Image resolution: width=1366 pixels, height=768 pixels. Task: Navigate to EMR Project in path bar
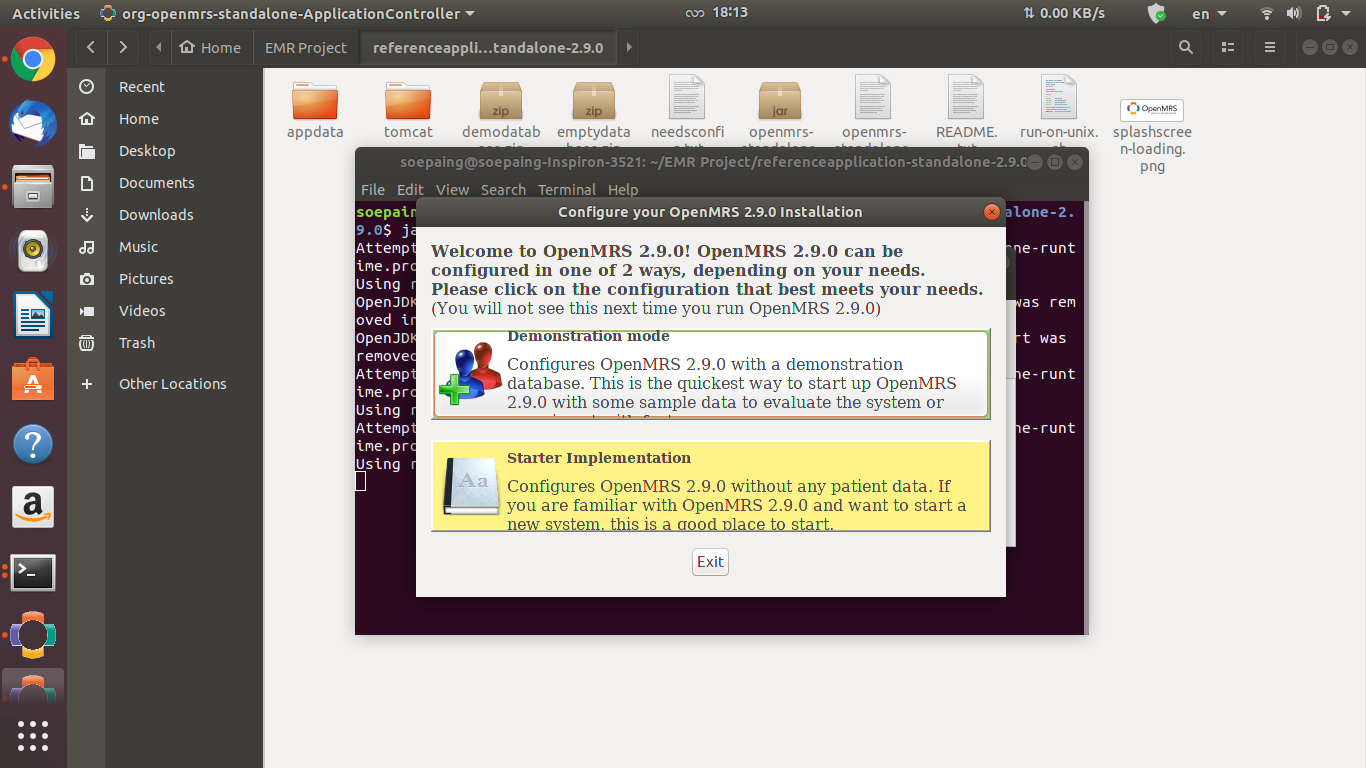pyautogui.click(x=306, y=47)
